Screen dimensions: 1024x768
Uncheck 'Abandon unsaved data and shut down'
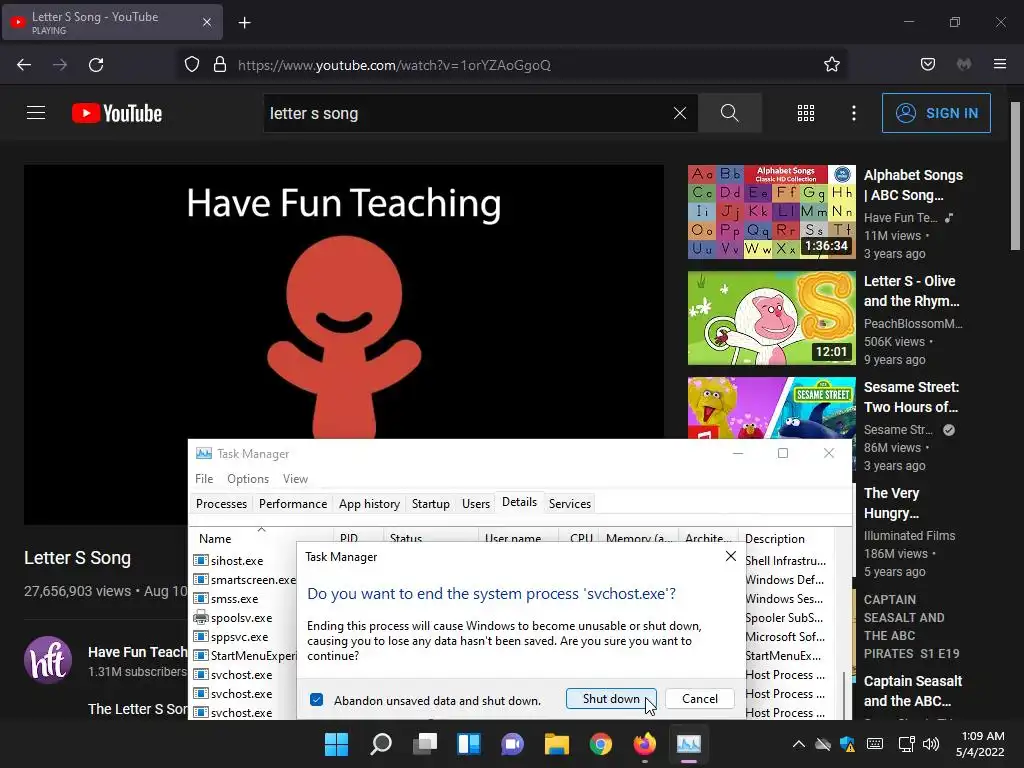coord(316,699)
